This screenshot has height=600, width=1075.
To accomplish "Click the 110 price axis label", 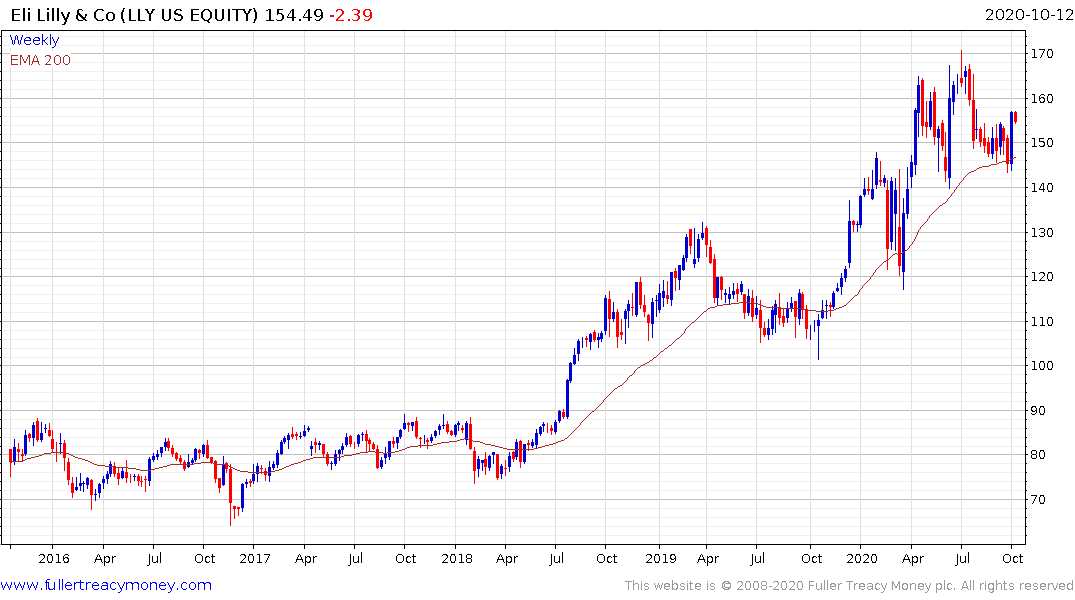I will click(1041, 322).
